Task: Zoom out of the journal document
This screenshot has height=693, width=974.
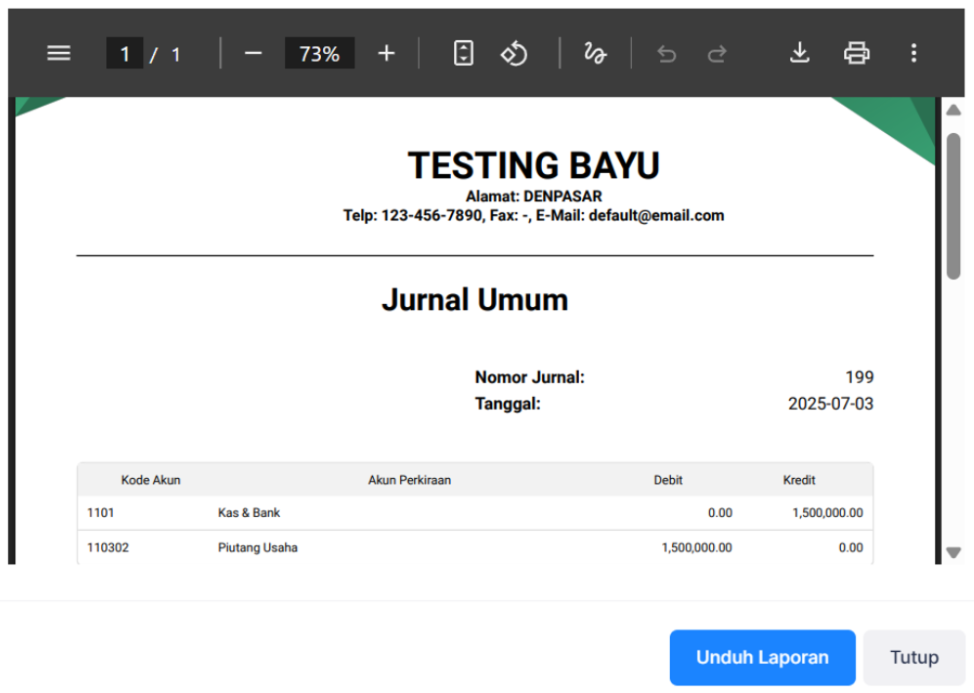Action: click(x=252, y=53)
